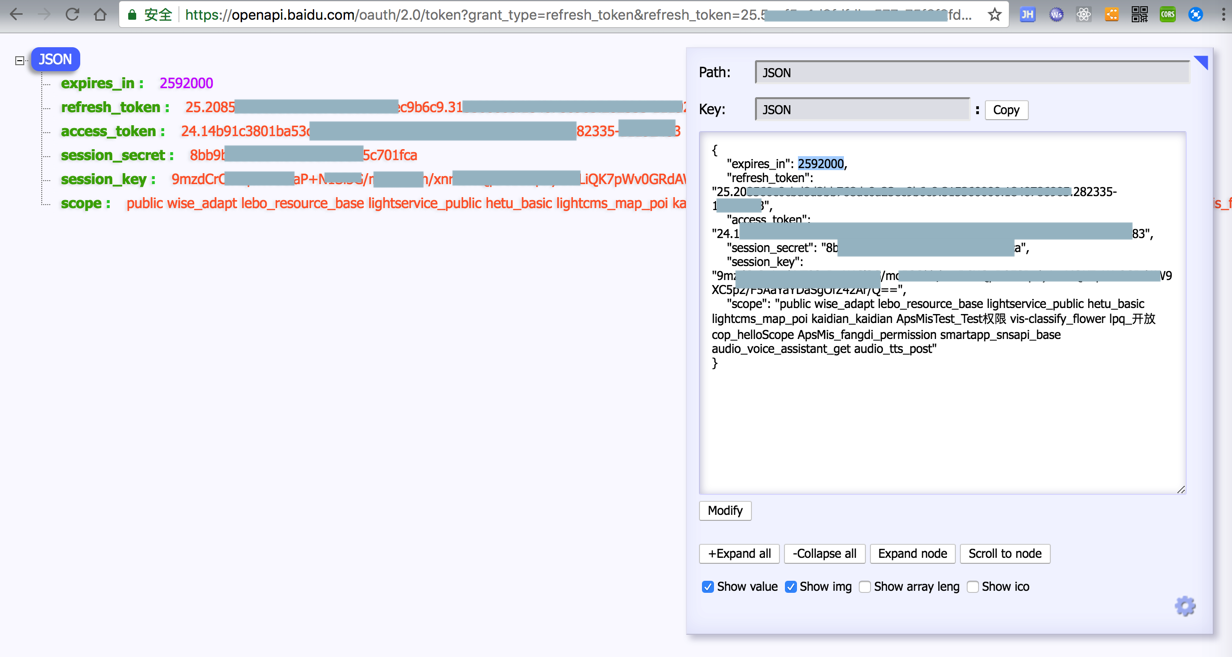Collapse the JSON root node
1232x657 pixels.
click(x=19, y=60)
